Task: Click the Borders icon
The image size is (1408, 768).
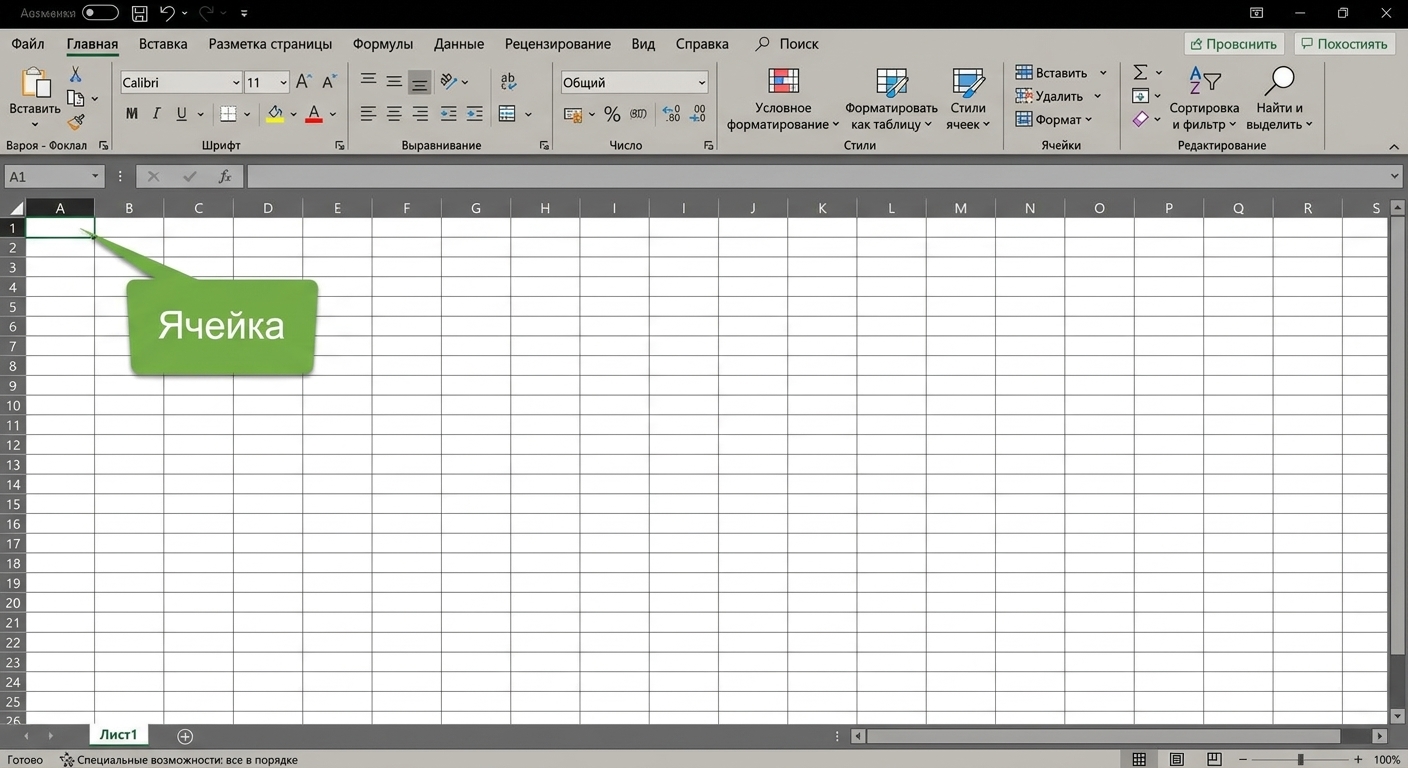Action: pos(228,114)
